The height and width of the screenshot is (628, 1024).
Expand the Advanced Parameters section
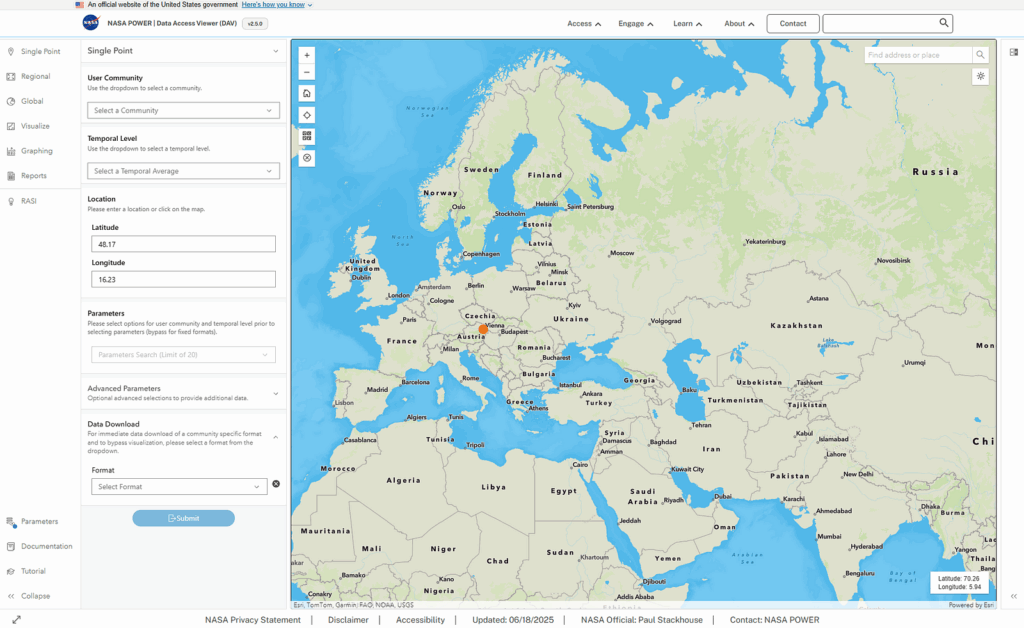point(184,393)
